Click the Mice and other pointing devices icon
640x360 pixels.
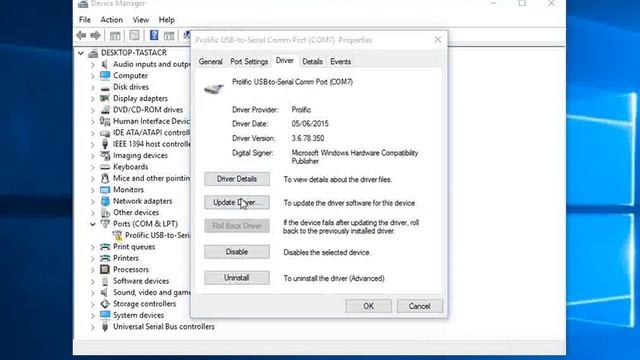coord(105,178)
